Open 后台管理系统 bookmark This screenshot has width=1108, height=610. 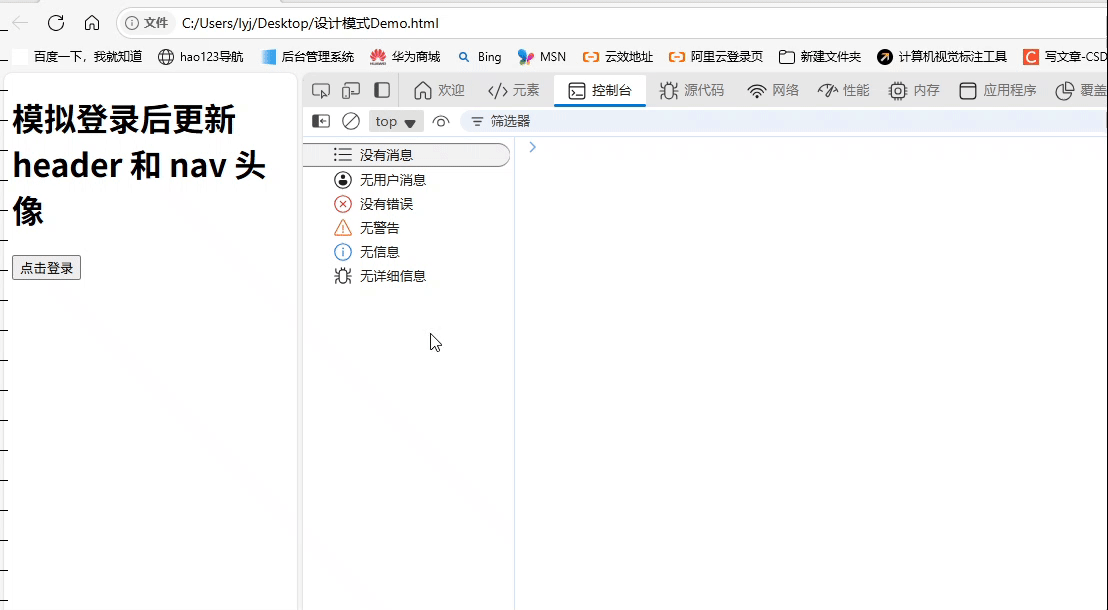(307, 57)
